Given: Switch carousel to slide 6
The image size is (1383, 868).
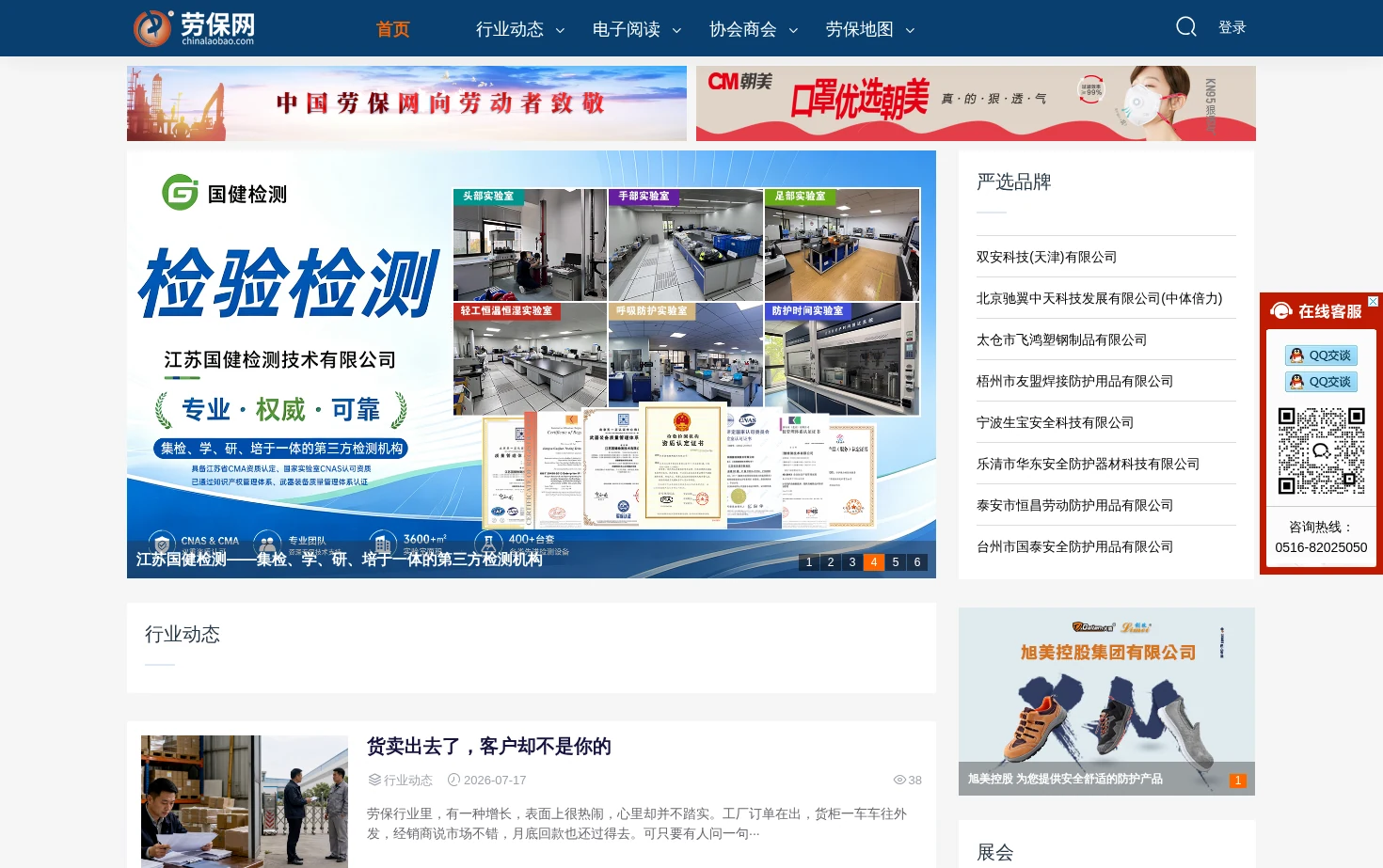Looking at the screenshot, I should pyautogui.click(x=917, y=562).
